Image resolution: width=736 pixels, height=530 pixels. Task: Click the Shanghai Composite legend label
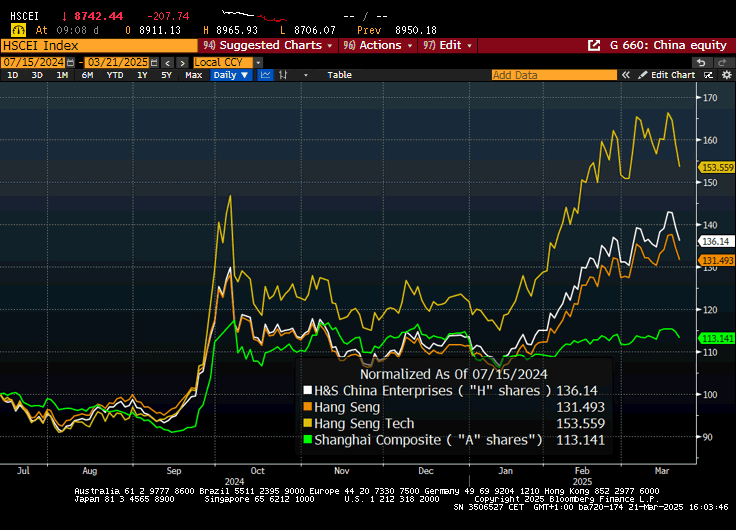point(428,440)
